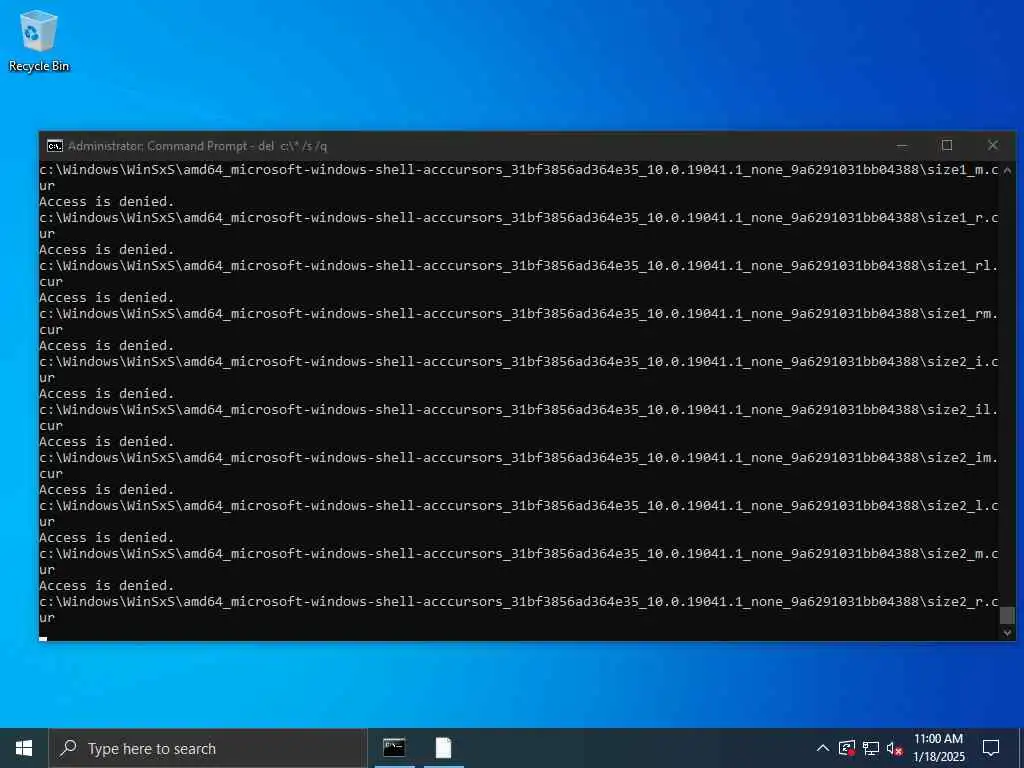This screenshot has width=1024, height=768.
Task: Open the Recycle Bin desktop icon
Action: (x=39, y=40)
